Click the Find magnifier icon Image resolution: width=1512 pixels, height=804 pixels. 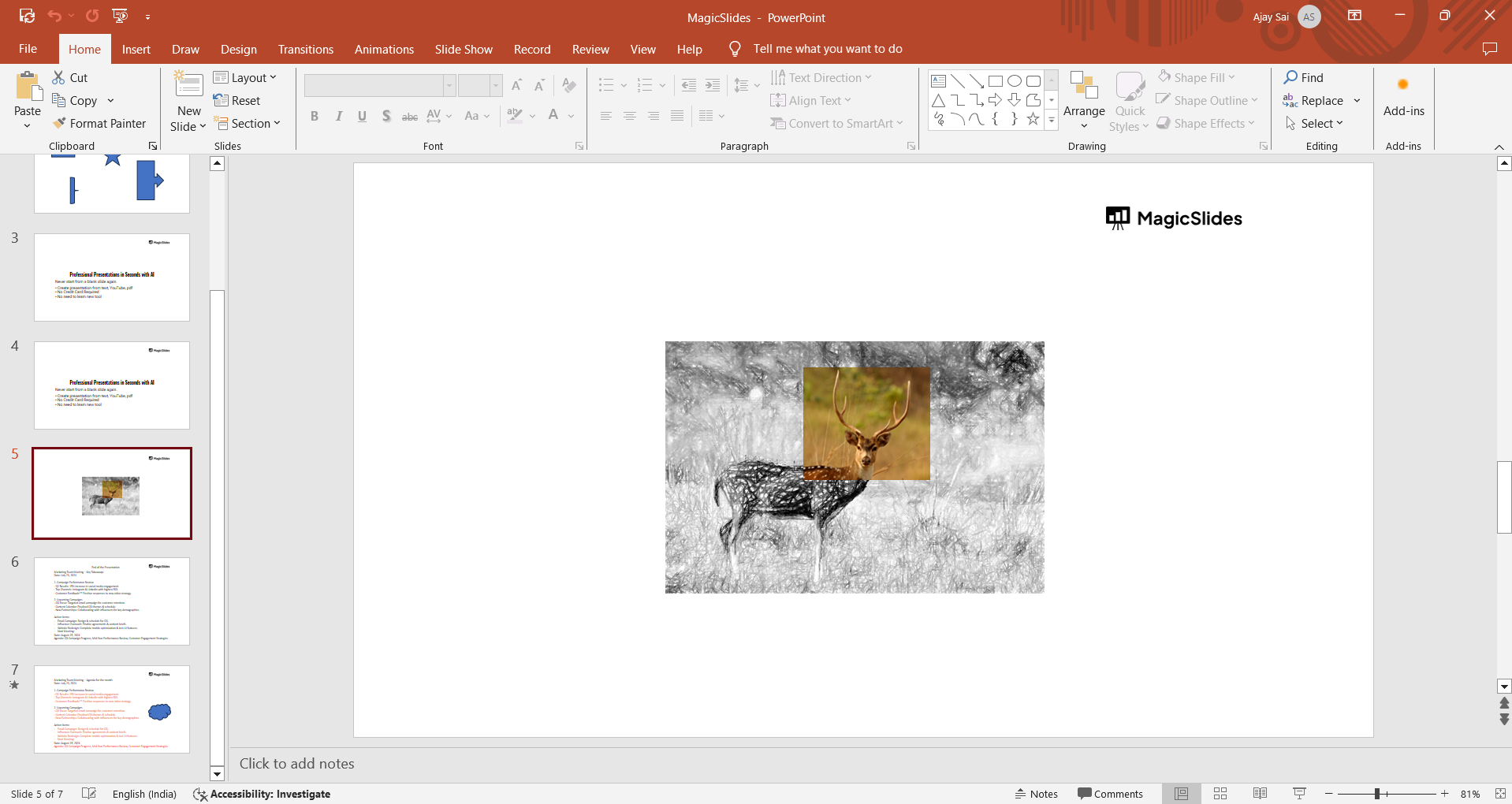point(1290,77)
